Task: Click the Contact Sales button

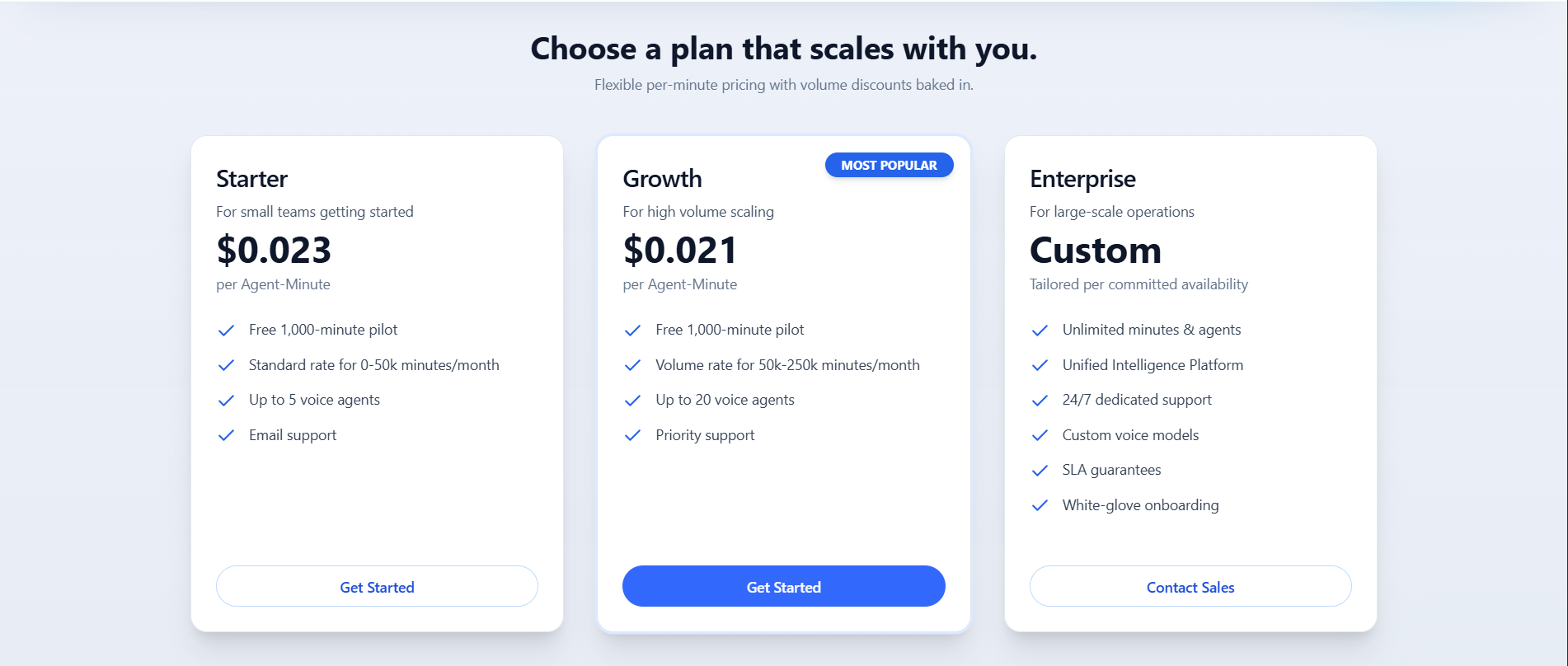Action: coord(1190,587)
